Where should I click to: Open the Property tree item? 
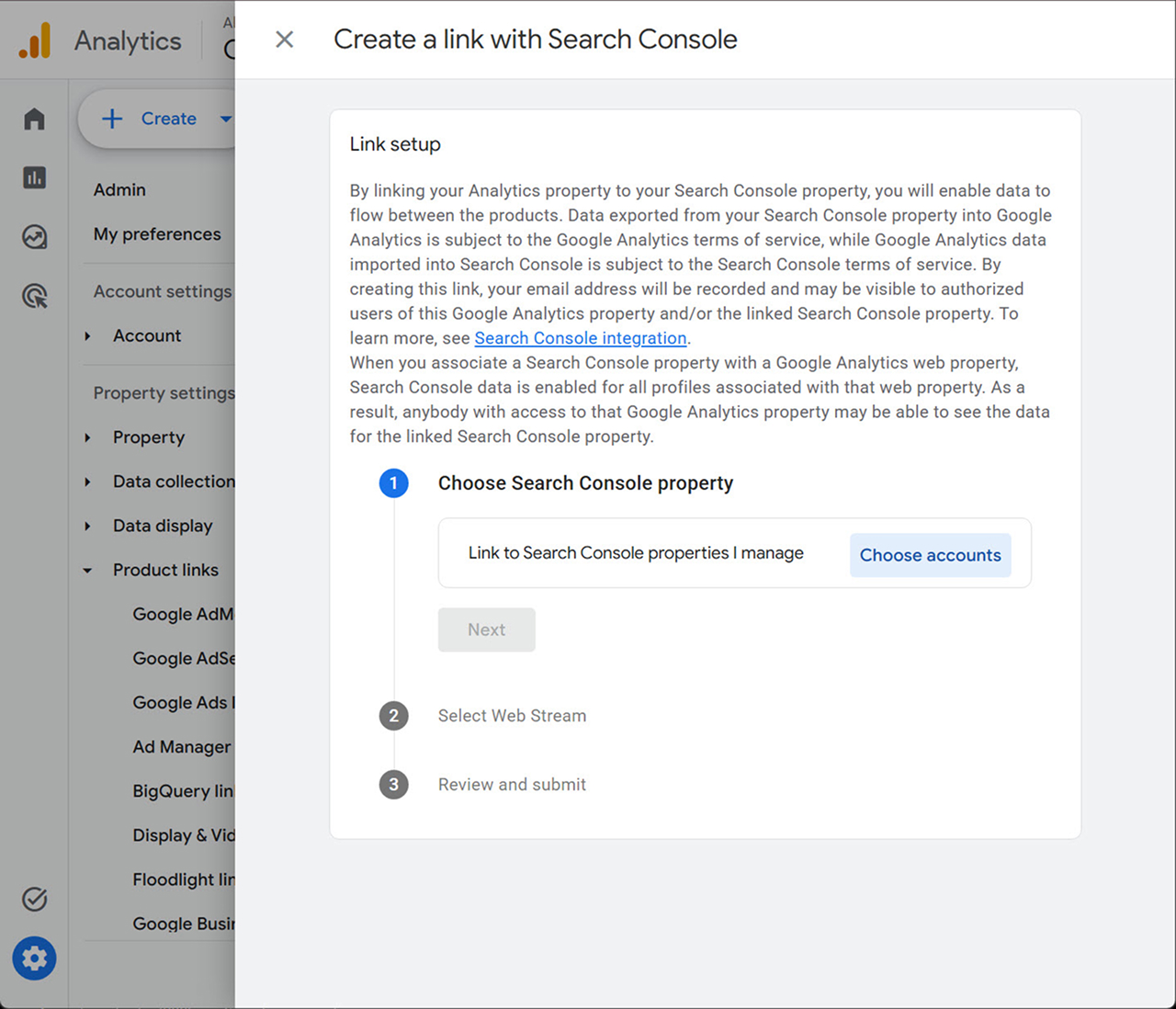click(149, 437)
